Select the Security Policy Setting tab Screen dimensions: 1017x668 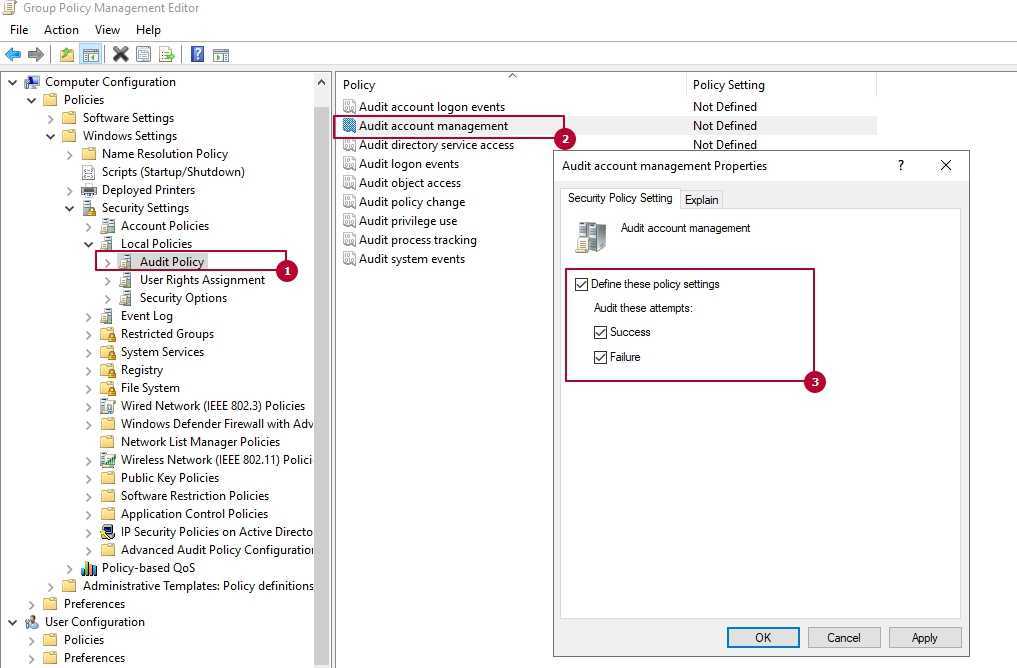point(620,198)
